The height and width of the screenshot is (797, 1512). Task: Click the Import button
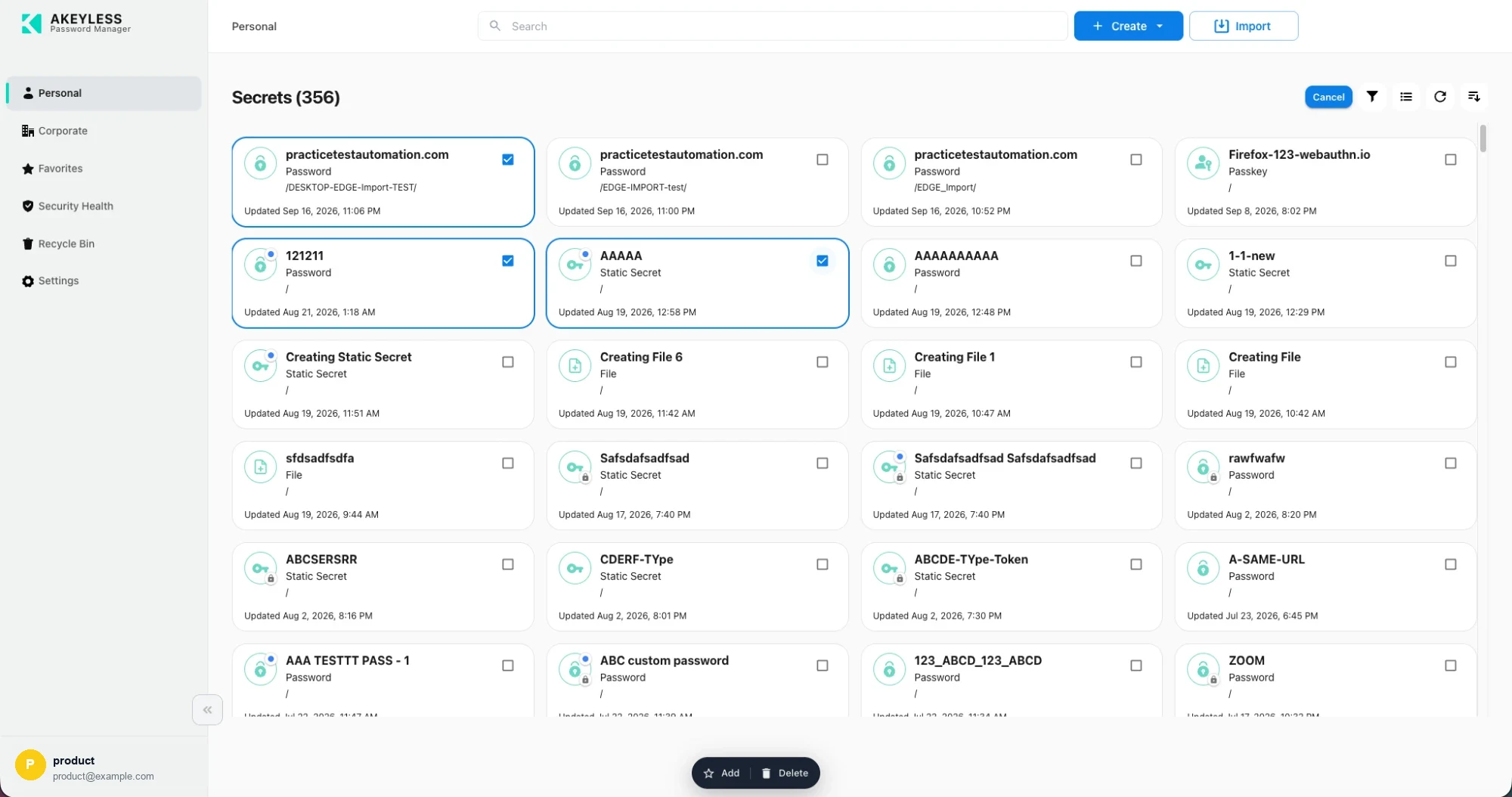point(1244,26)
